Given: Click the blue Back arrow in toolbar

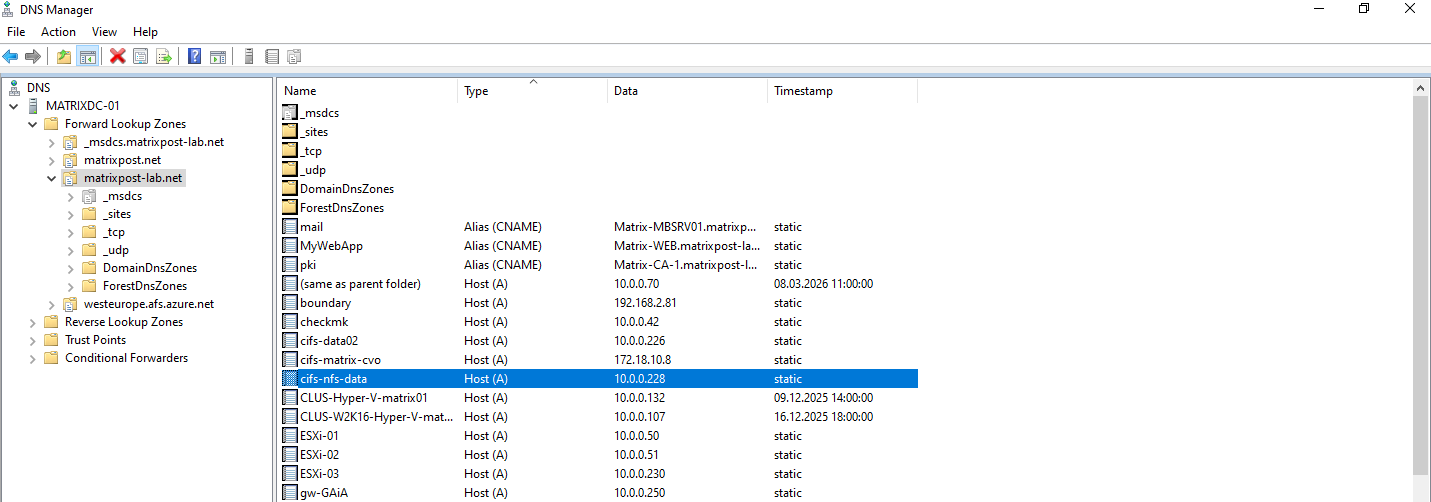Looking at the screenshot, I should 11,56.
